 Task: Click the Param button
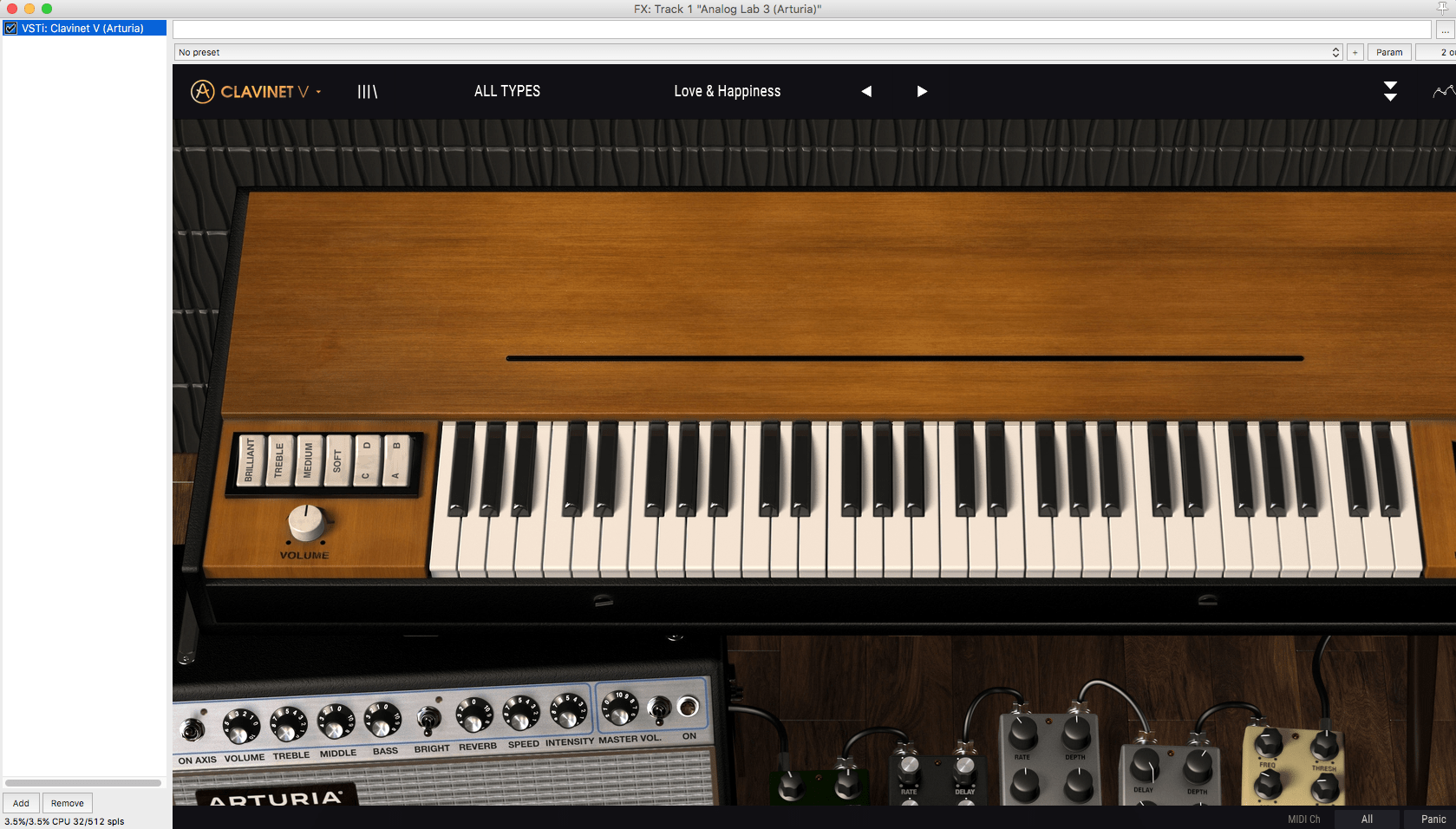click(1389, 52)
